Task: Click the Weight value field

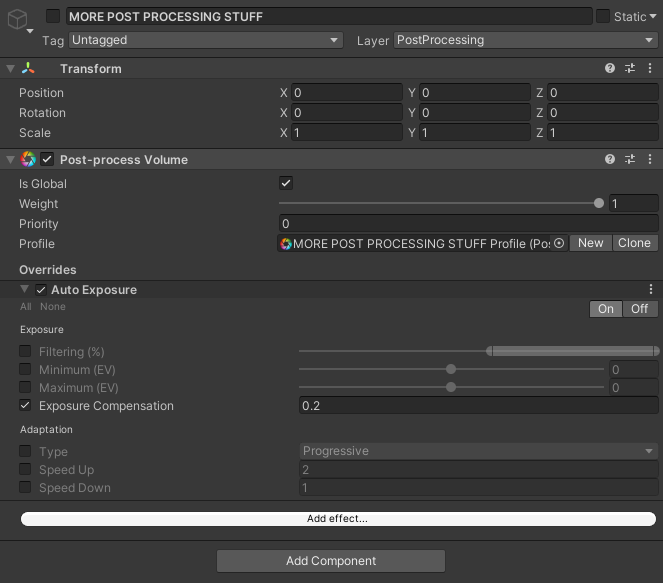Action: [x=633, y=203]
